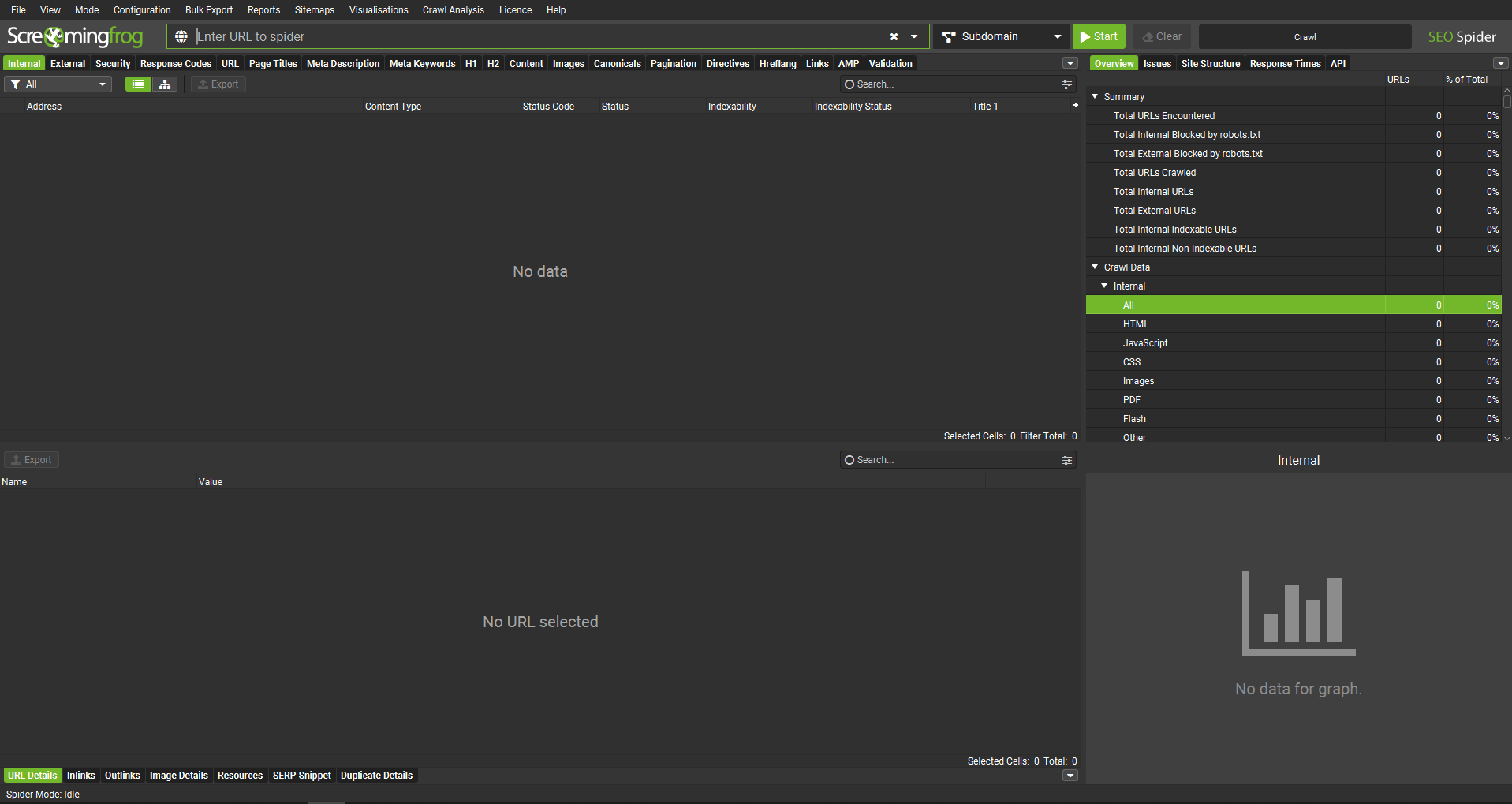Open URL history dropdown arrow

(914, 36)
